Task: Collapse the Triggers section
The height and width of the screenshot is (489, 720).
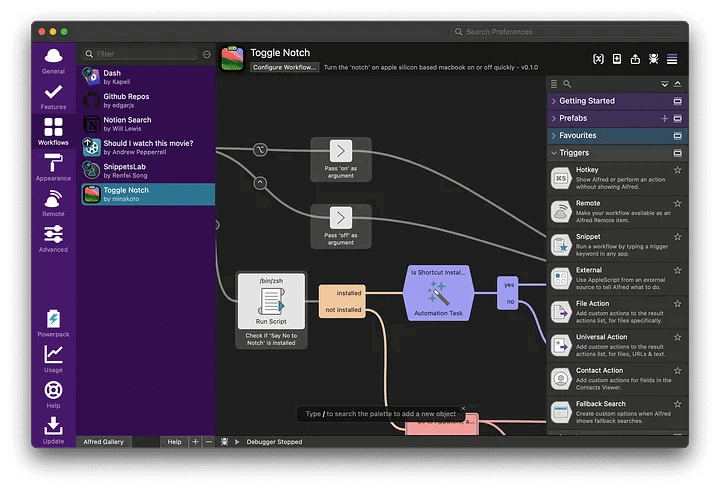Action: [574, 153]
